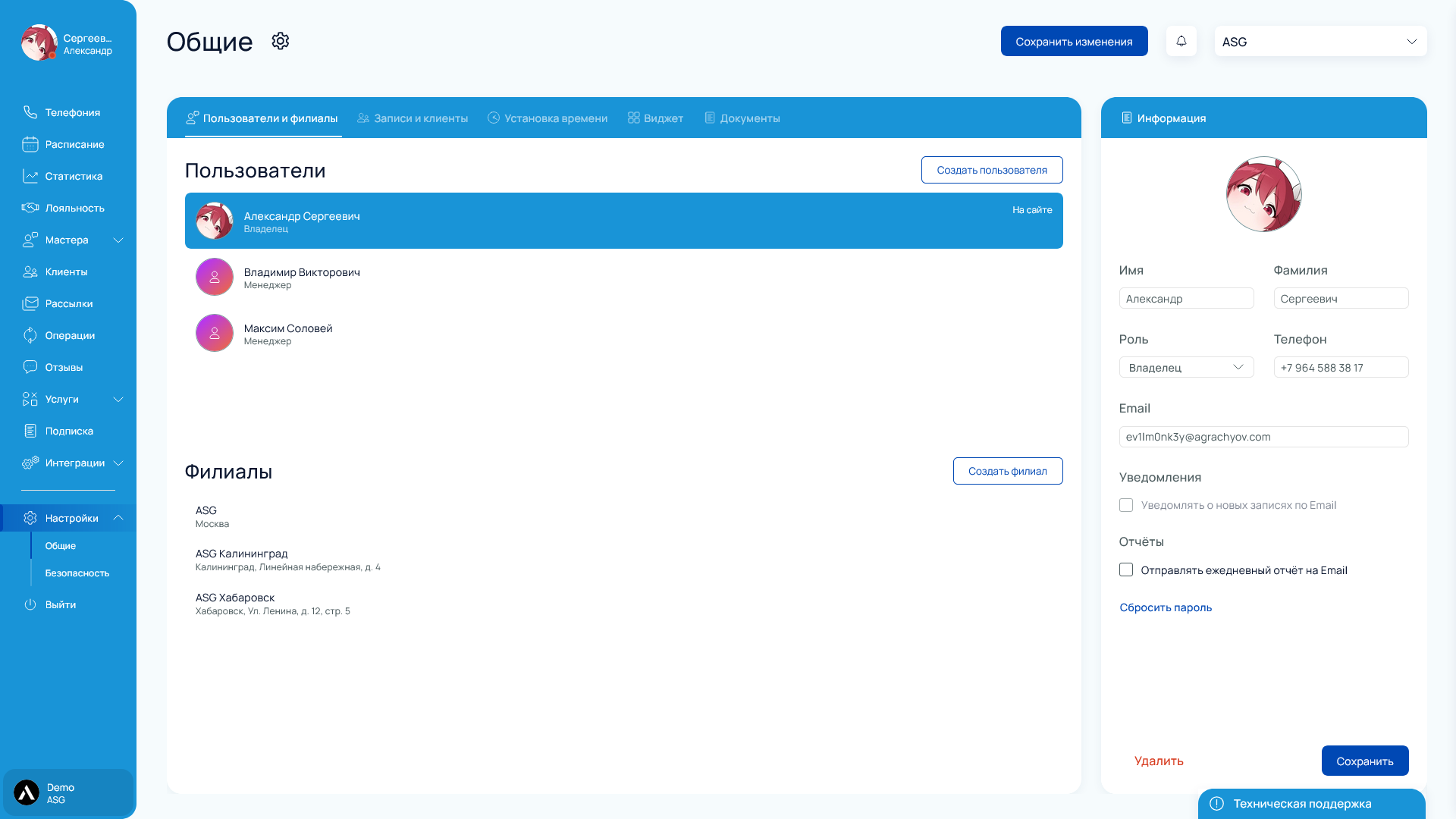1456x819 pixels.
Task: Click the notification bell icon
Action: coord(1181,41)
